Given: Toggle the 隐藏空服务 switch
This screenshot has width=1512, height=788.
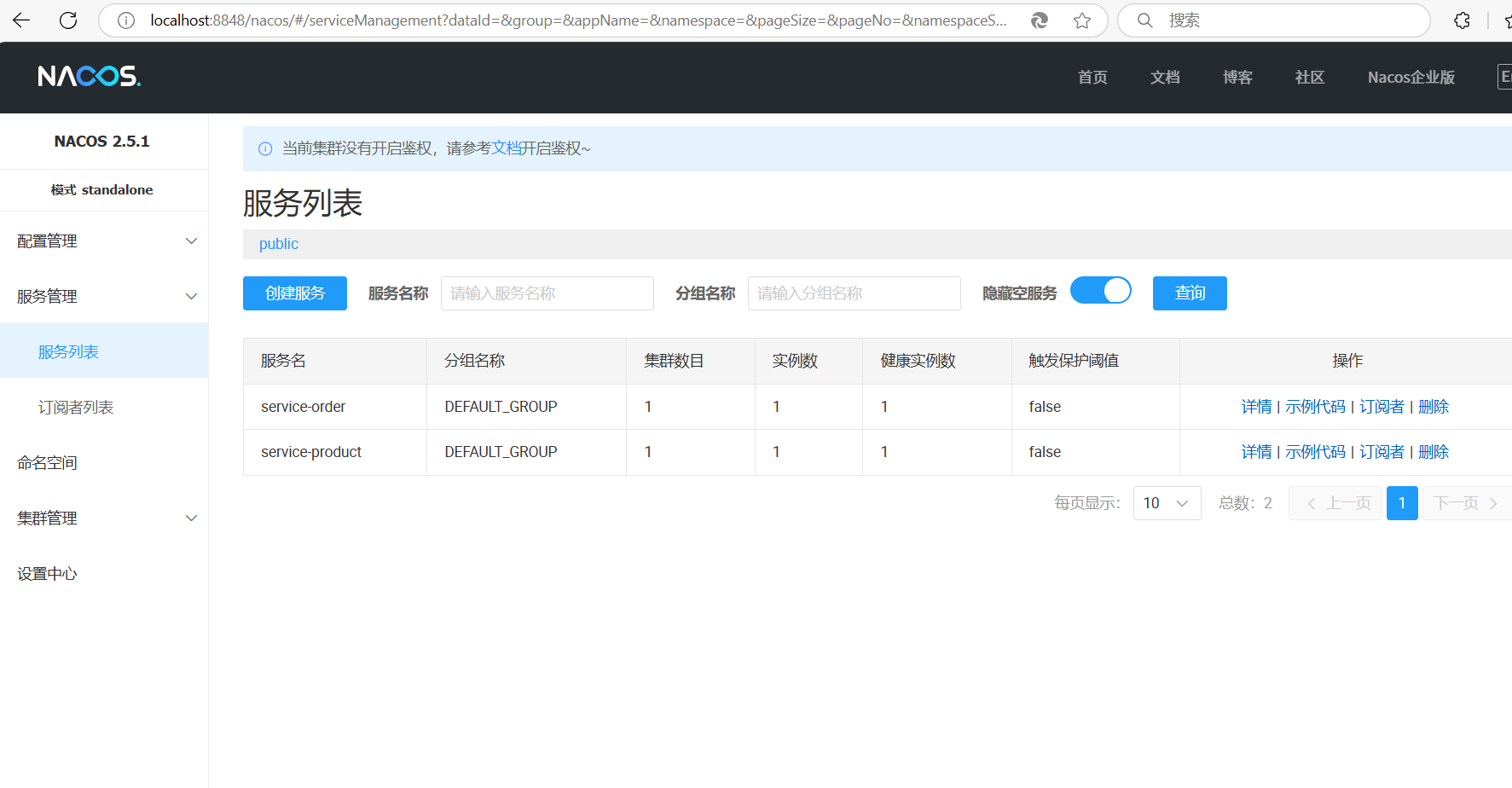Looking at the screenshot, I should point(1100,291).
